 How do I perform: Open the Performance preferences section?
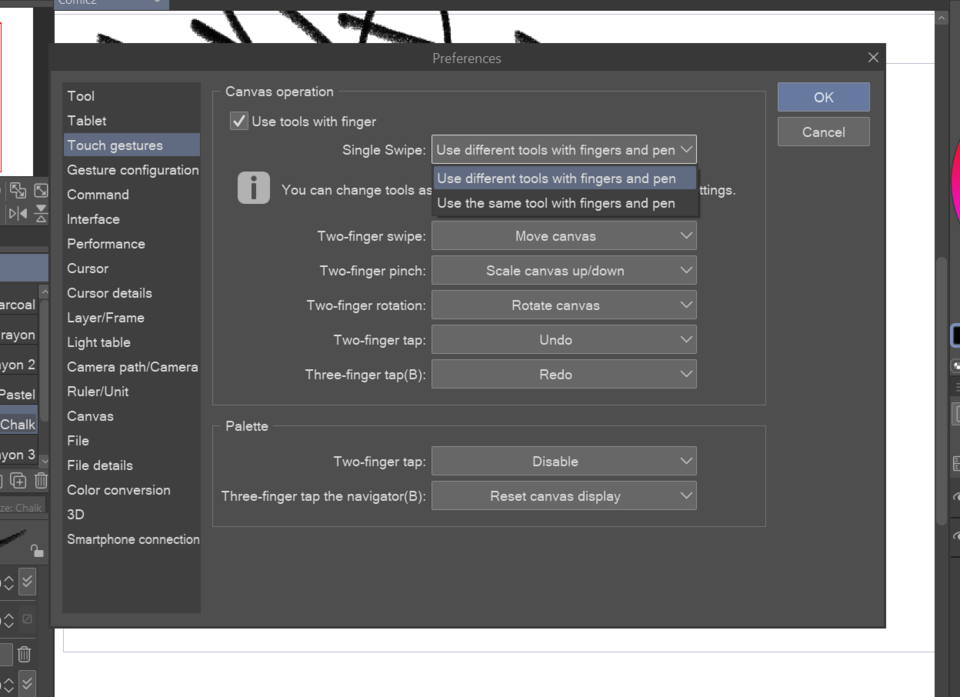pos(105,243)
